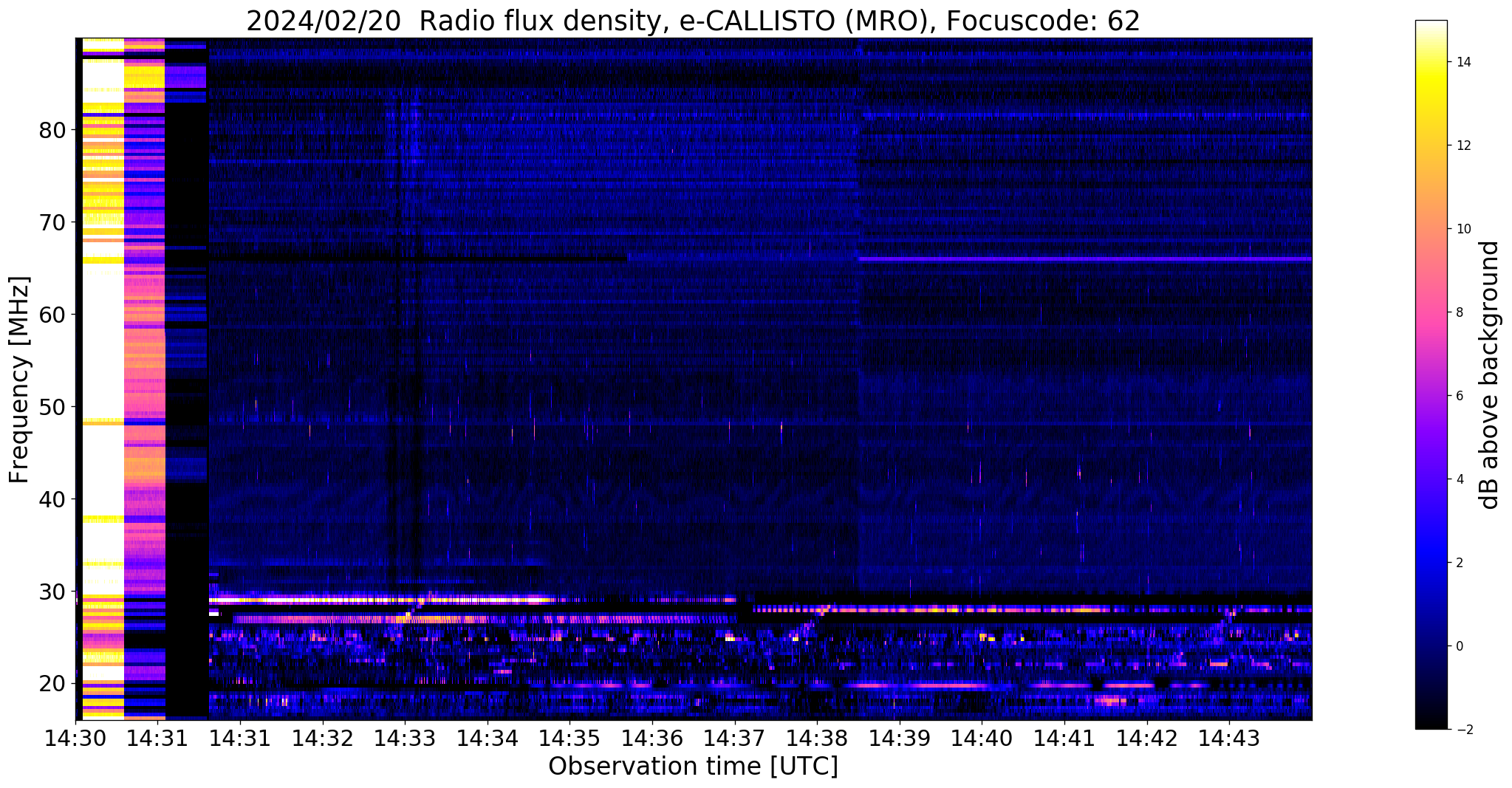Viewport: 1512px width, 788px height.
Task: Click the colorbar tick label 2
Action: pos(1459,563)
